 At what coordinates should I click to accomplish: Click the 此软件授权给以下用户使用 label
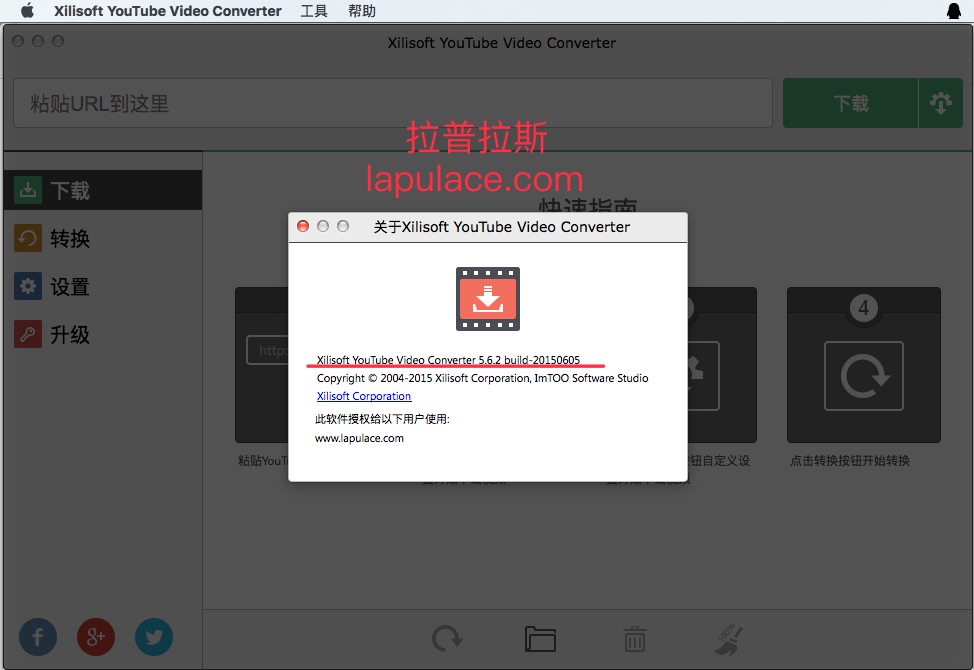pyautogui.click(x=382, y=419)
